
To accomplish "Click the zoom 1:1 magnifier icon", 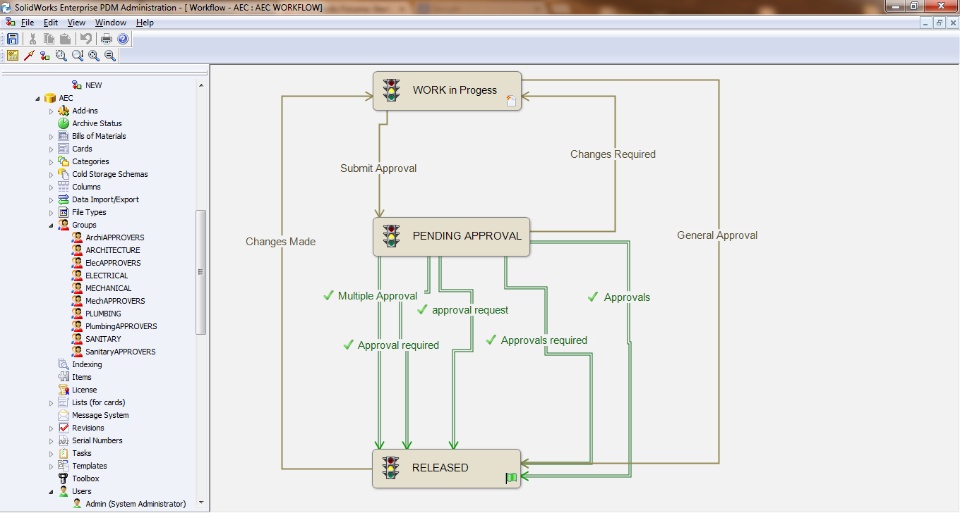I will click(77, 56).
